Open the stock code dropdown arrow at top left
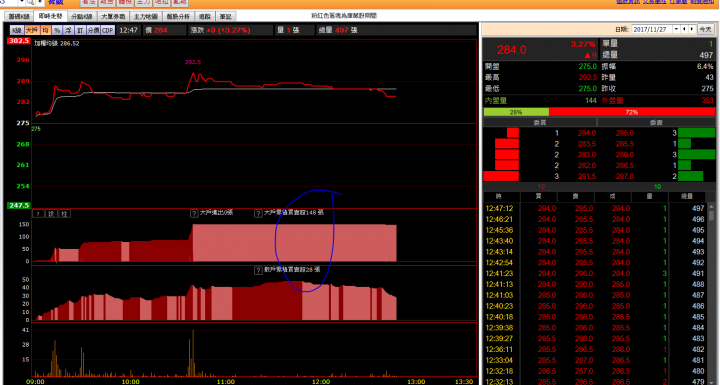This screenshot has width=720, height=385. coord(21,2)
